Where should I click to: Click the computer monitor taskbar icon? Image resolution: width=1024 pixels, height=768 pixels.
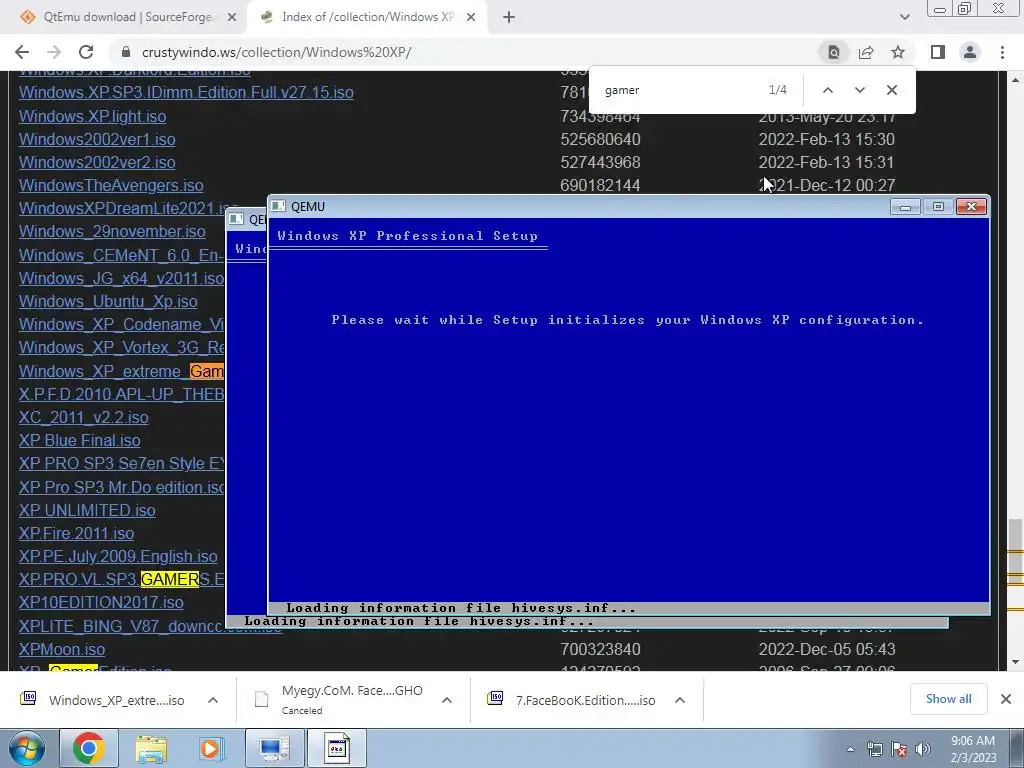(274, 748)
